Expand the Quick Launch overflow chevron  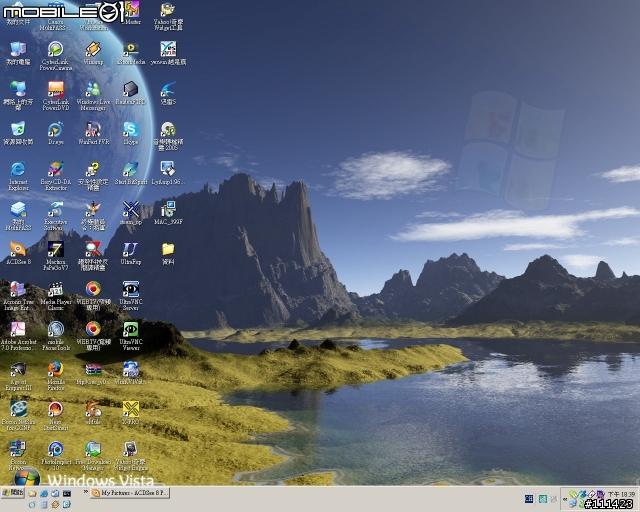86,492
